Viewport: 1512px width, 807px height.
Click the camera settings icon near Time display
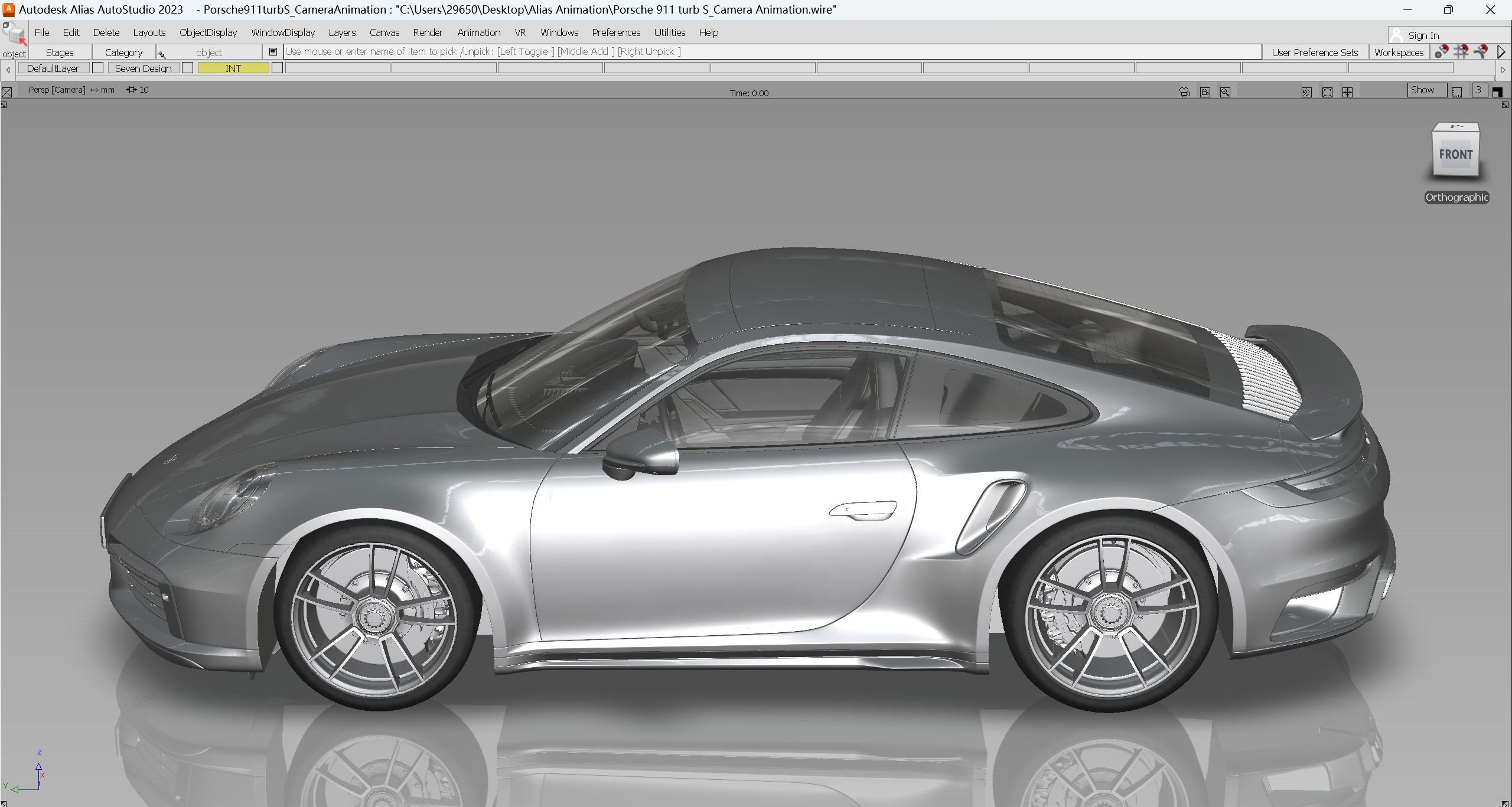[1205, 92]
